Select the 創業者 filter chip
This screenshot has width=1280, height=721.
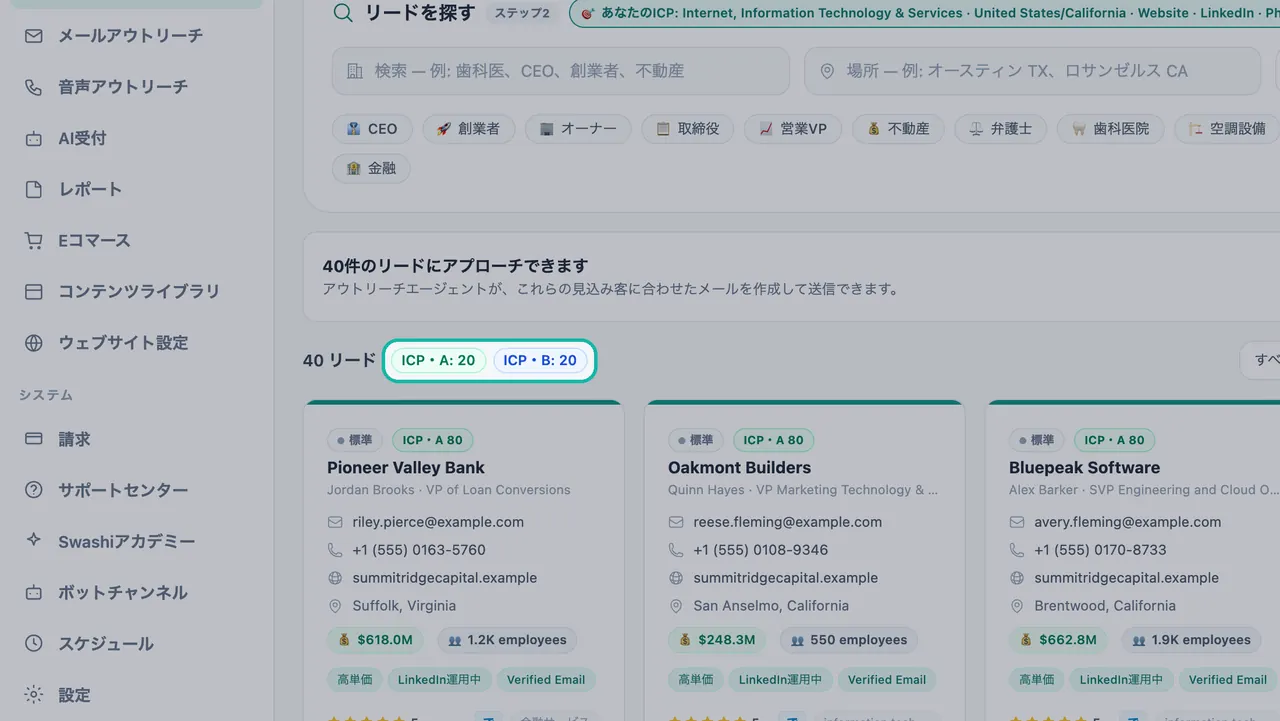[x=468, y=129]
